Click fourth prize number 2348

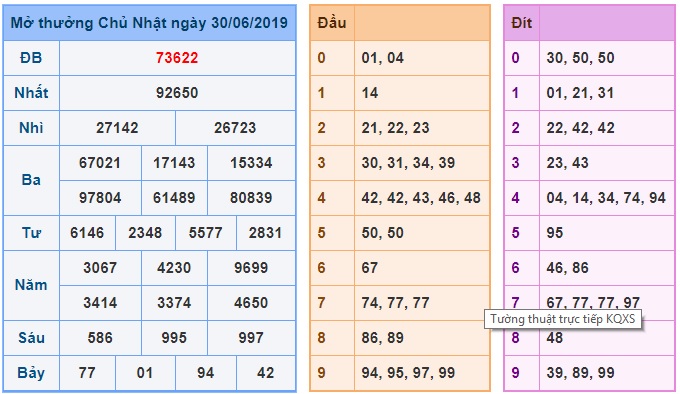point(145,233)
